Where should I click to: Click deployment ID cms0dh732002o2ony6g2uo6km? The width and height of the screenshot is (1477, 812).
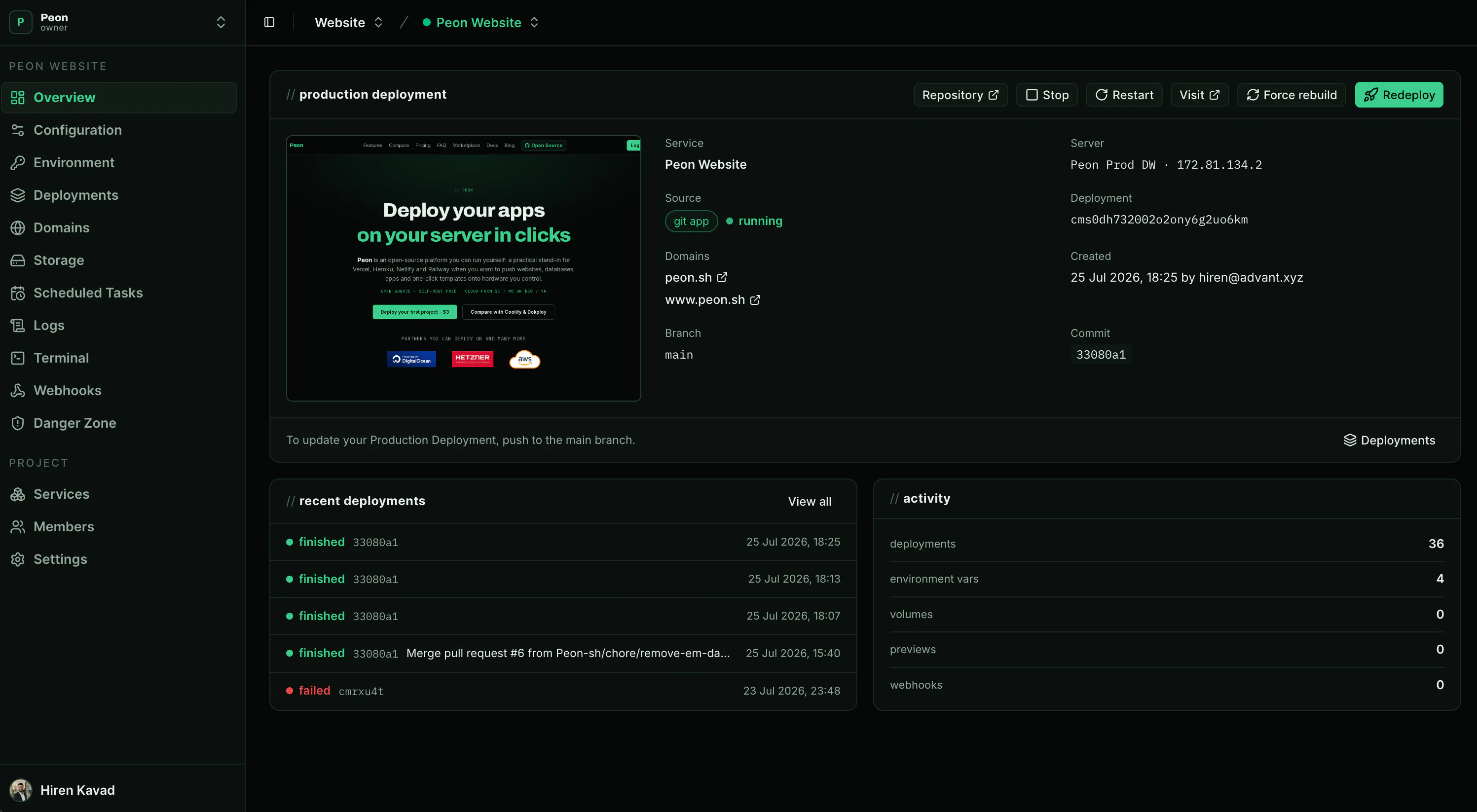point(1159,220)
